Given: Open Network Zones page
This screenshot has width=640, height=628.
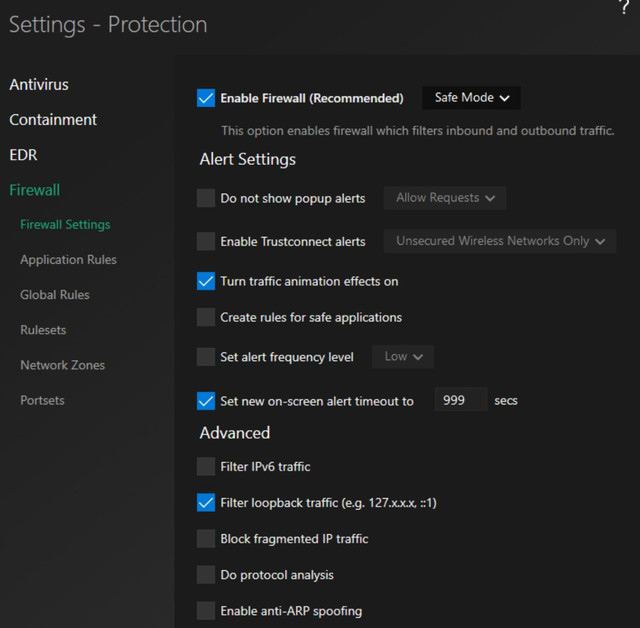Looking at the screenshot, I should tap(62, 365).
